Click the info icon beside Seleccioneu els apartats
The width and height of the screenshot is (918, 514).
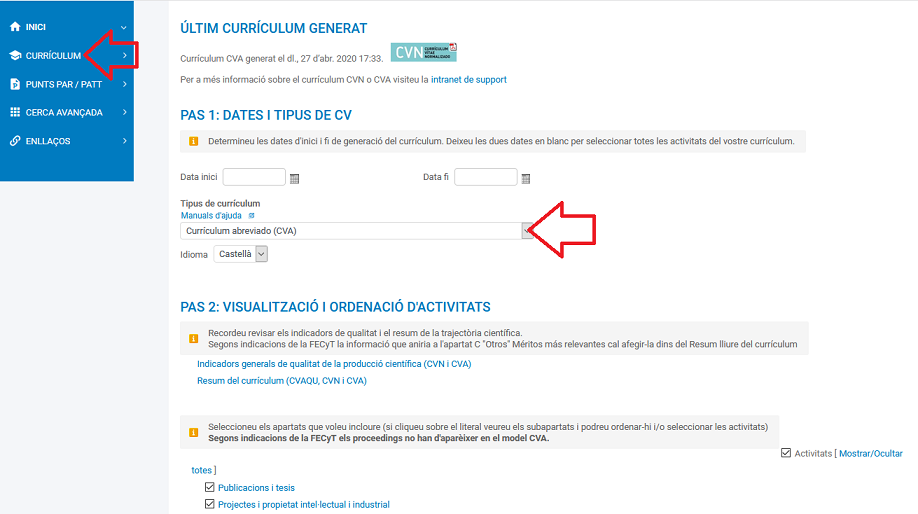tap(194, 432)
